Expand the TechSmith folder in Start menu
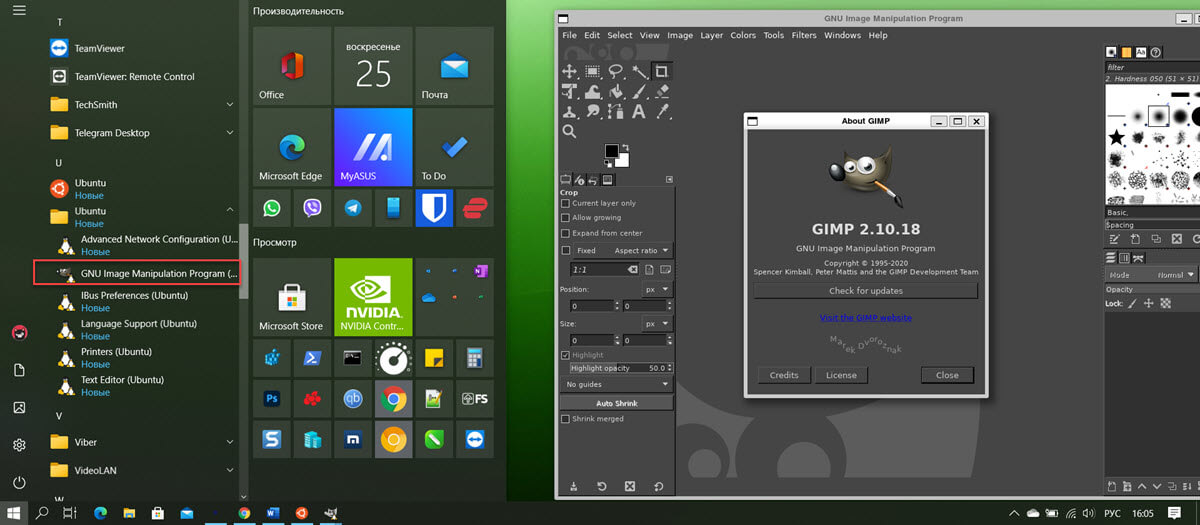The width and height of the screenshot is (1200, 525). [x=230, y=104]
